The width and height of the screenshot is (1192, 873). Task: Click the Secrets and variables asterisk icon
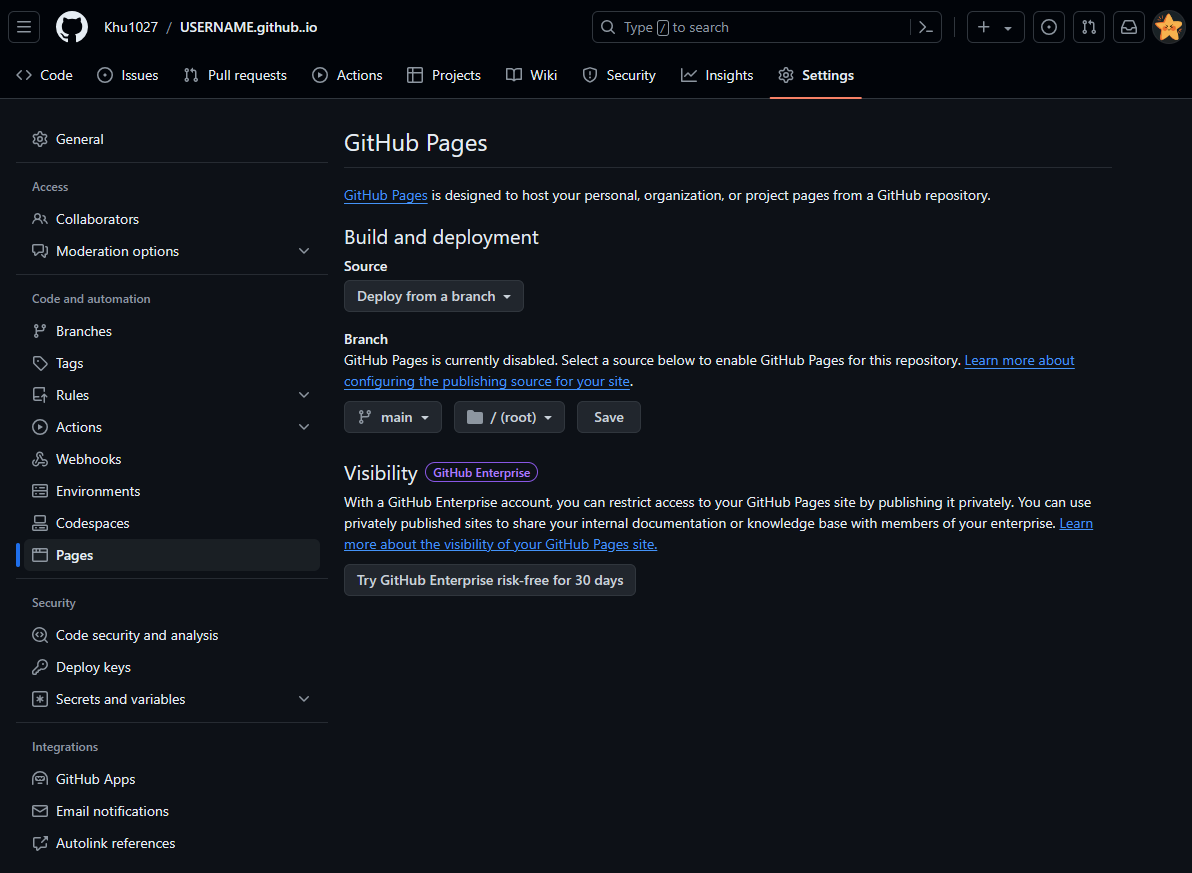(40, 699)
